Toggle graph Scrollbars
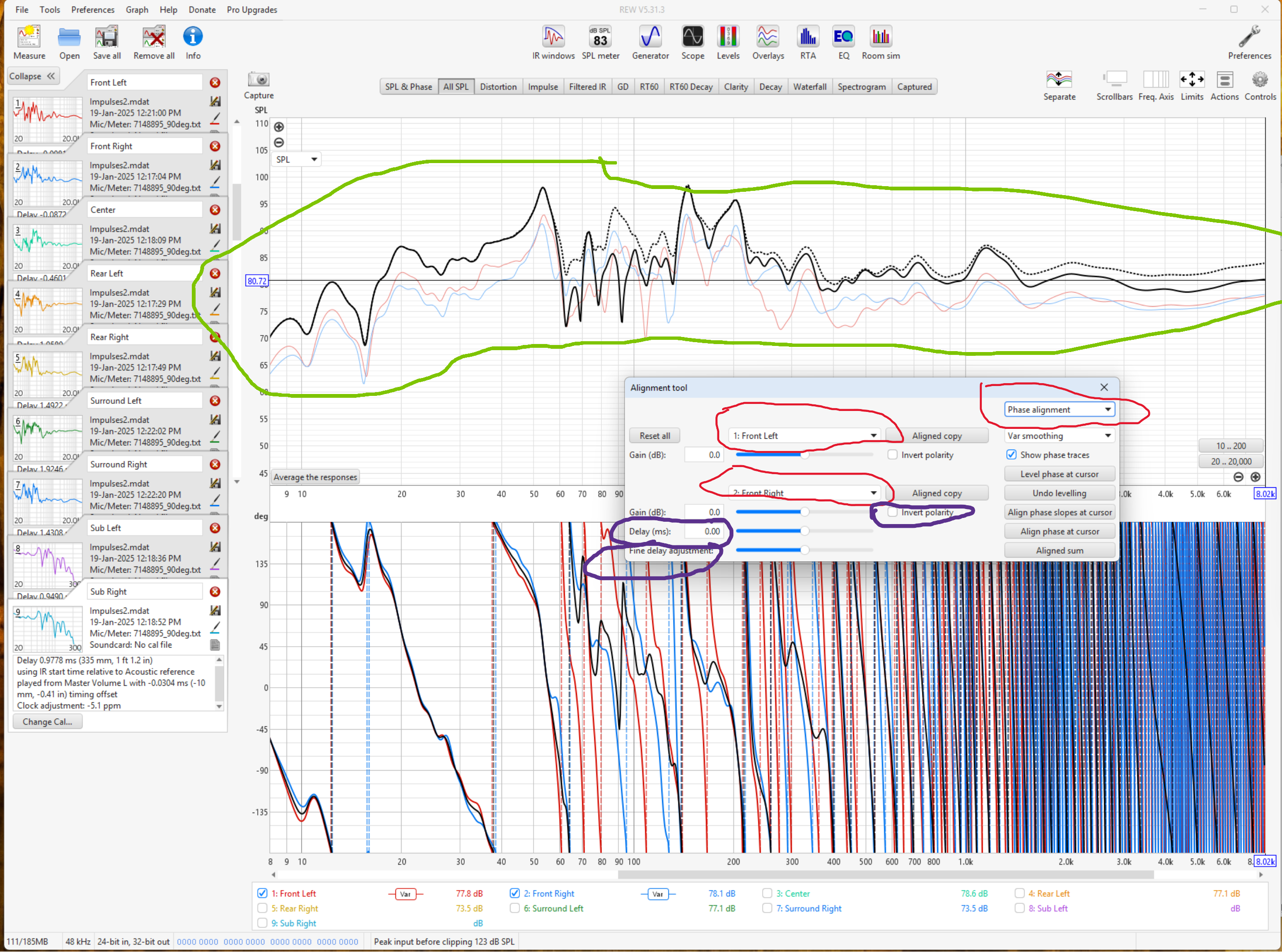This screenshot has width=1282, height=952. click(x=1114, y=85)
